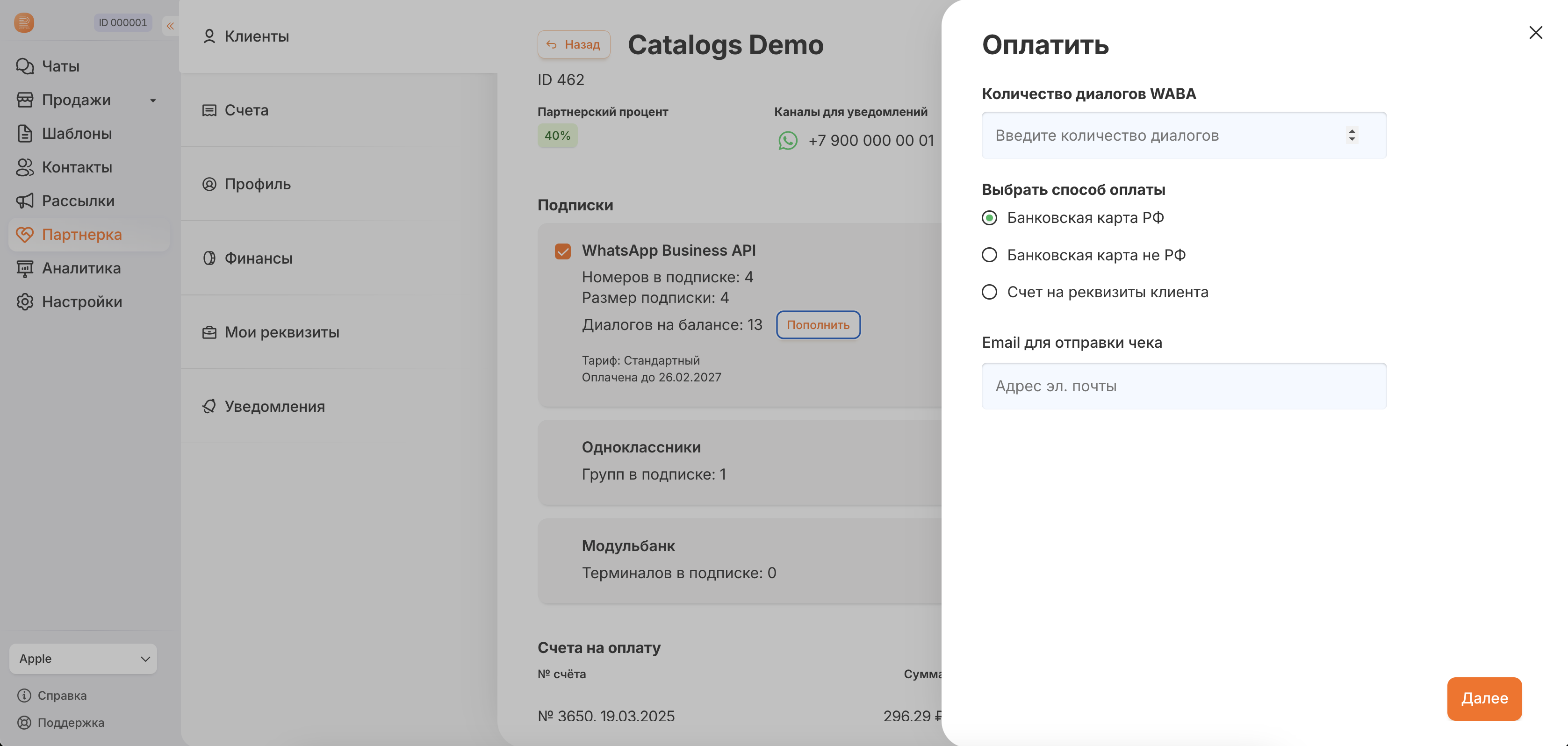Viewport: 1568px width, 746px height.
Task: Open Рассылки megaphone icon
Action: click(24, 201)
